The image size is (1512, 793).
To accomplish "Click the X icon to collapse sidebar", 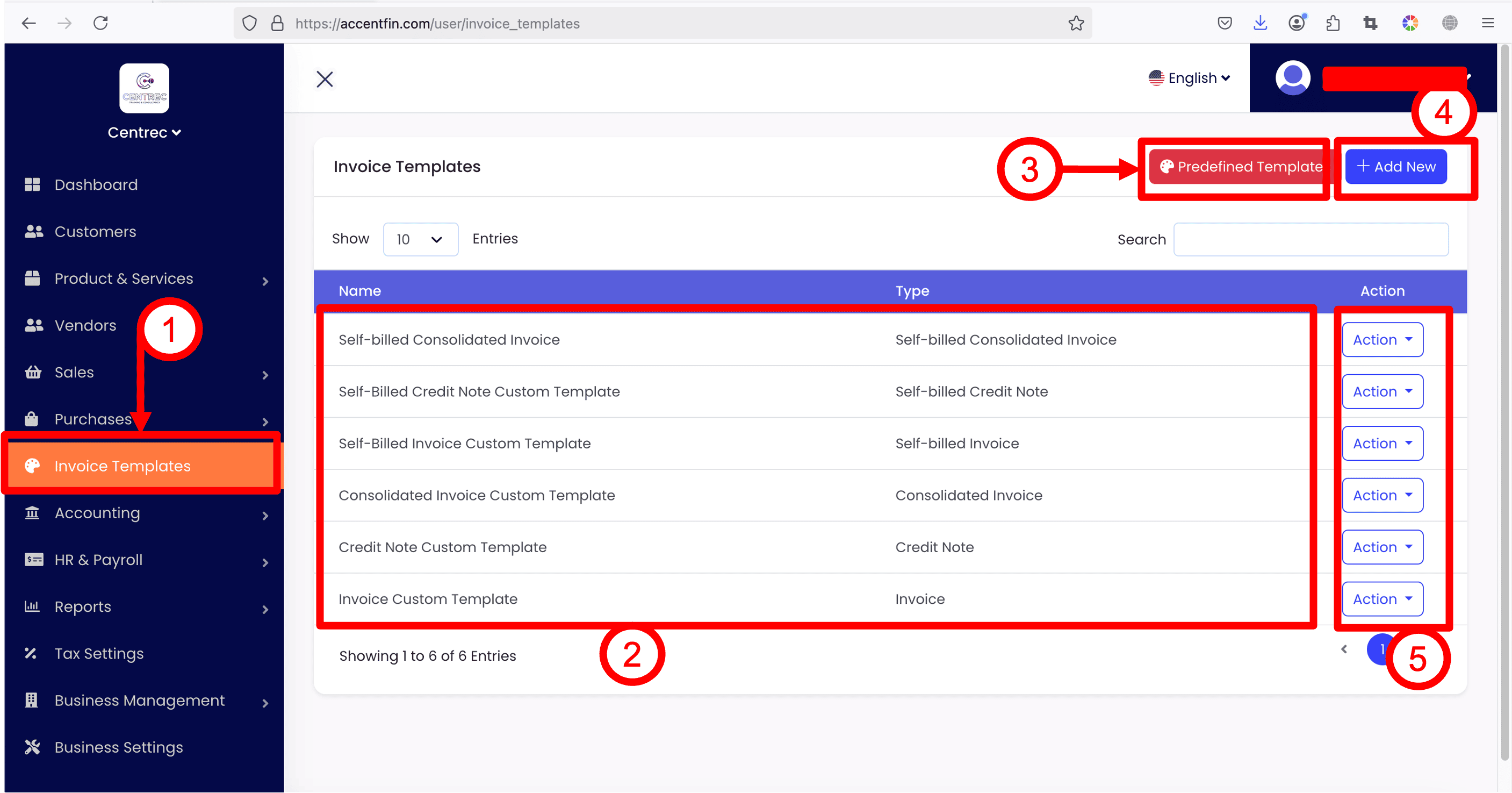I will (x=325, y=78).
